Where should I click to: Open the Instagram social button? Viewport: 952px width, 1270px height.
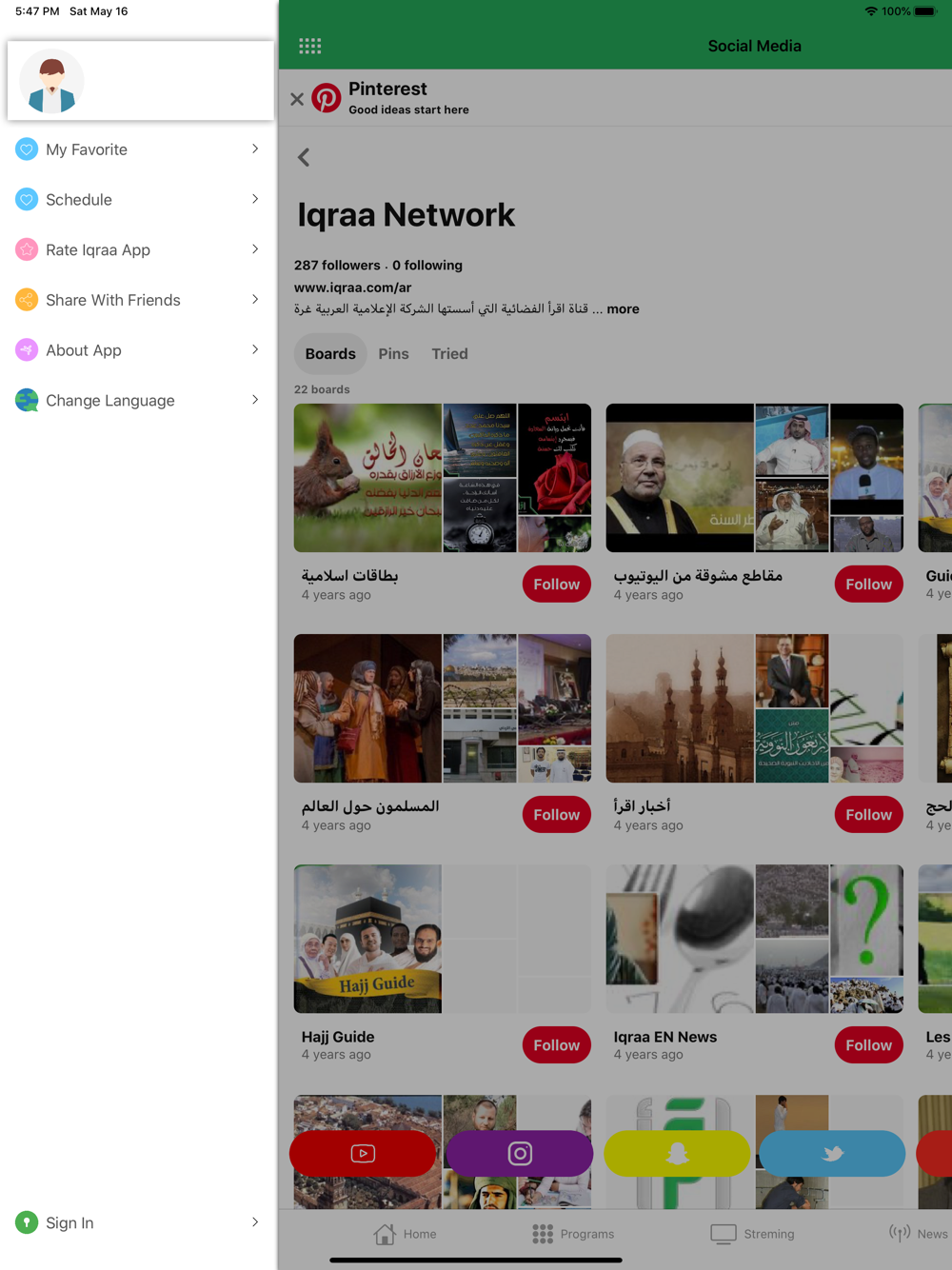[x=520, y=1153]
